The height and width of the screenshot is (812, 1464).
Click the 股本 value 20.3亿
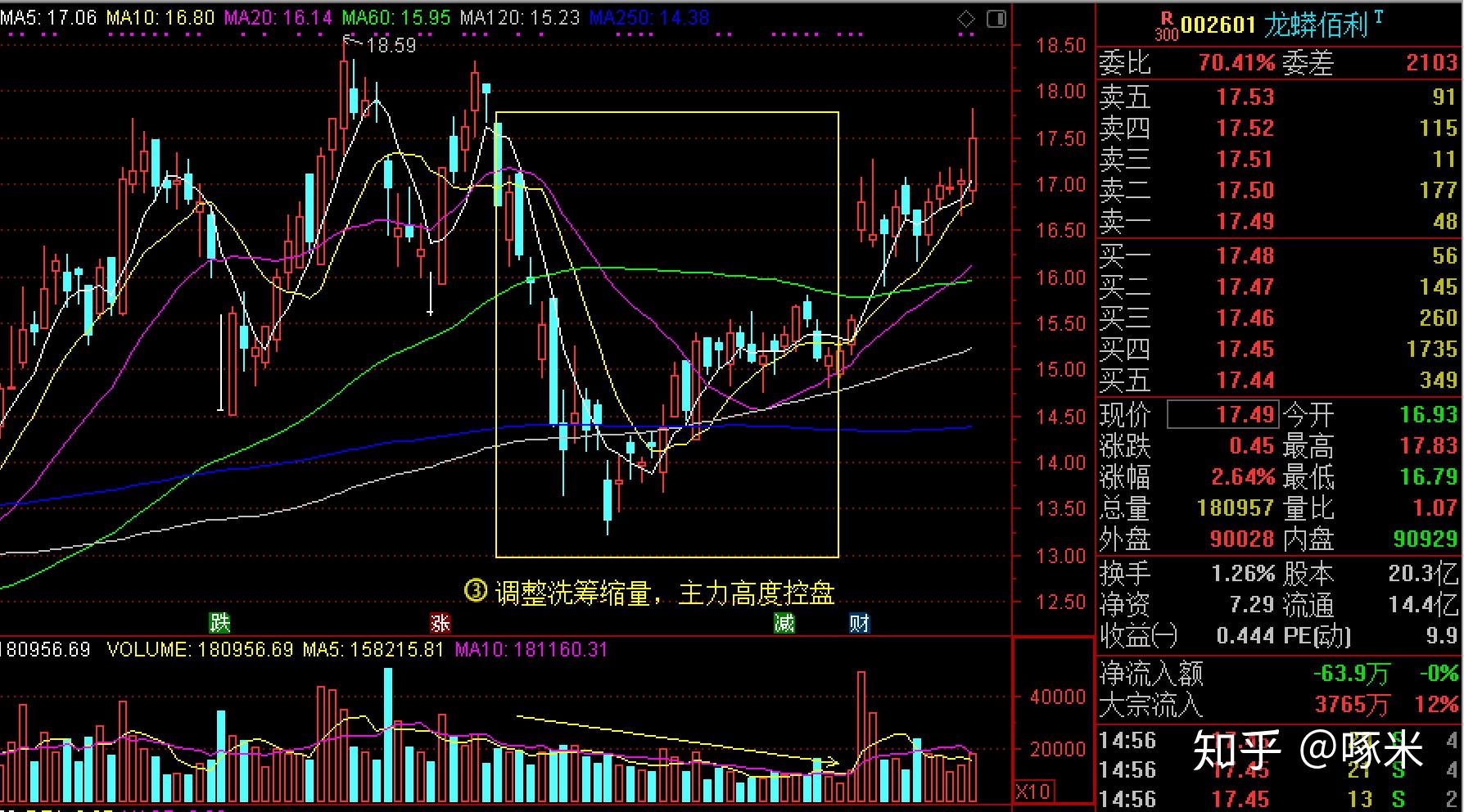pyautogui.click(x=1423, y=574)
